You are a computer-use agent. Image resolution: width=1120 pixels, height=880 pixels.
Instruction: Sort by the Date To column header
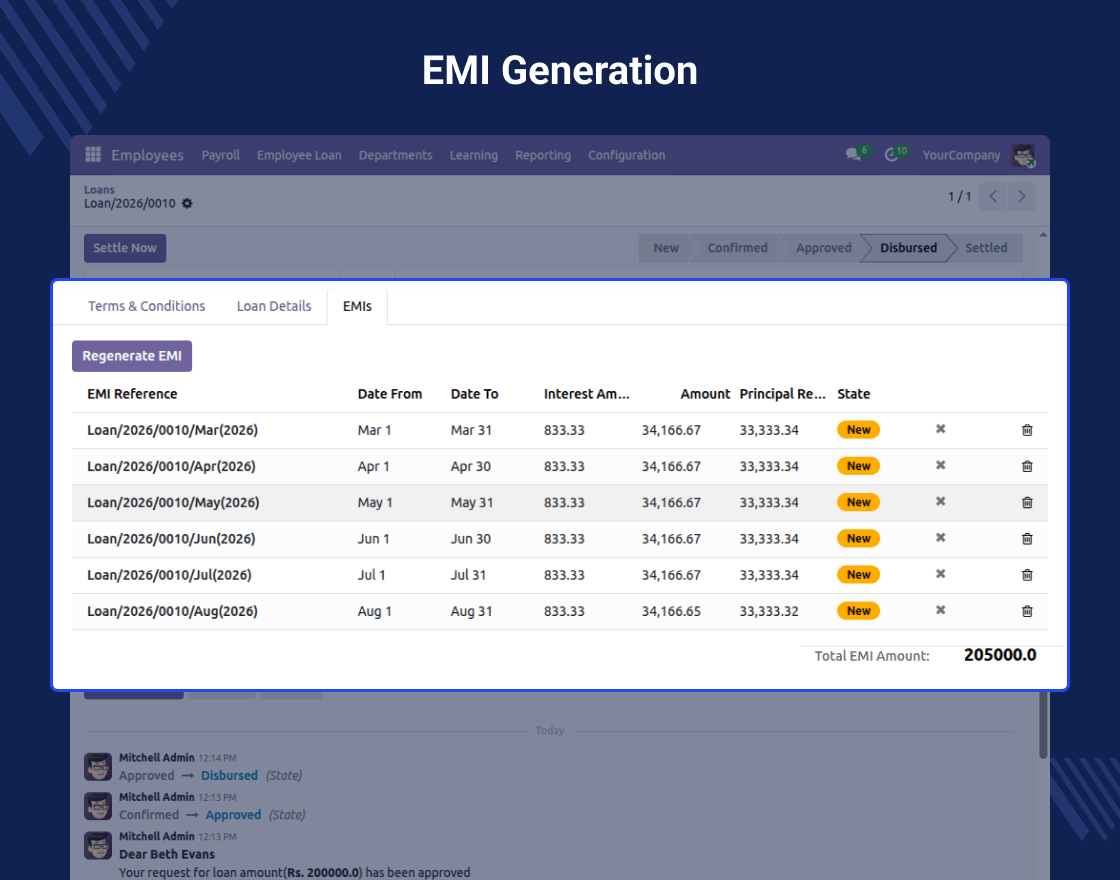[x=474, y=394]
